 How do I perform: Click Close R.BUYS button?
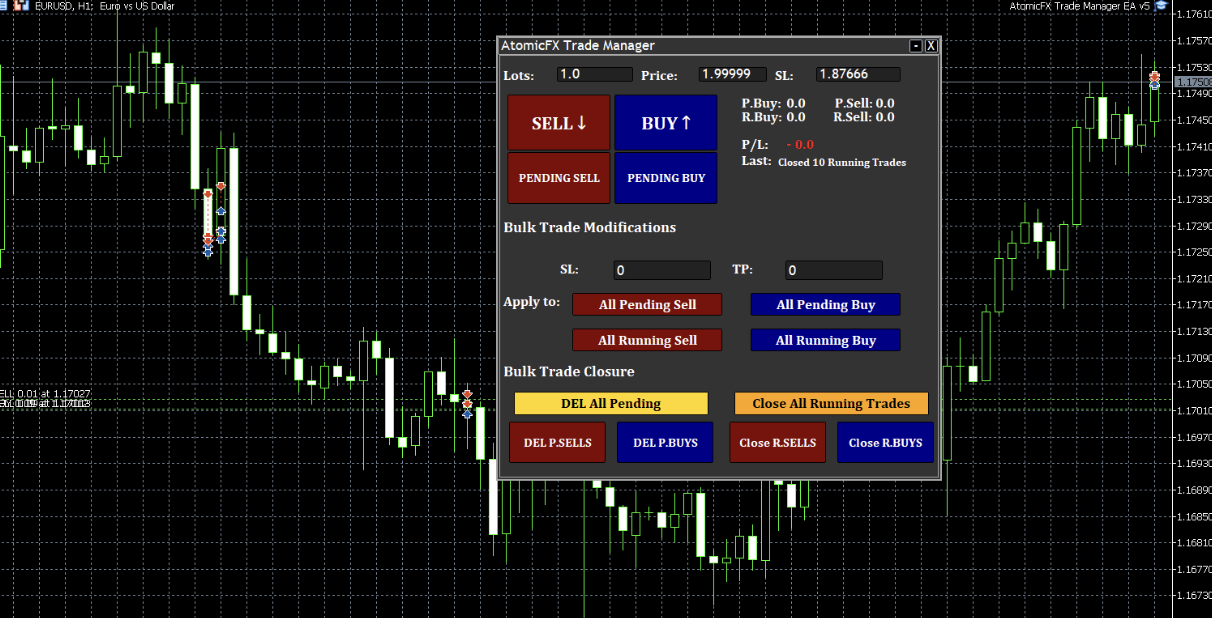coord(885,442)
